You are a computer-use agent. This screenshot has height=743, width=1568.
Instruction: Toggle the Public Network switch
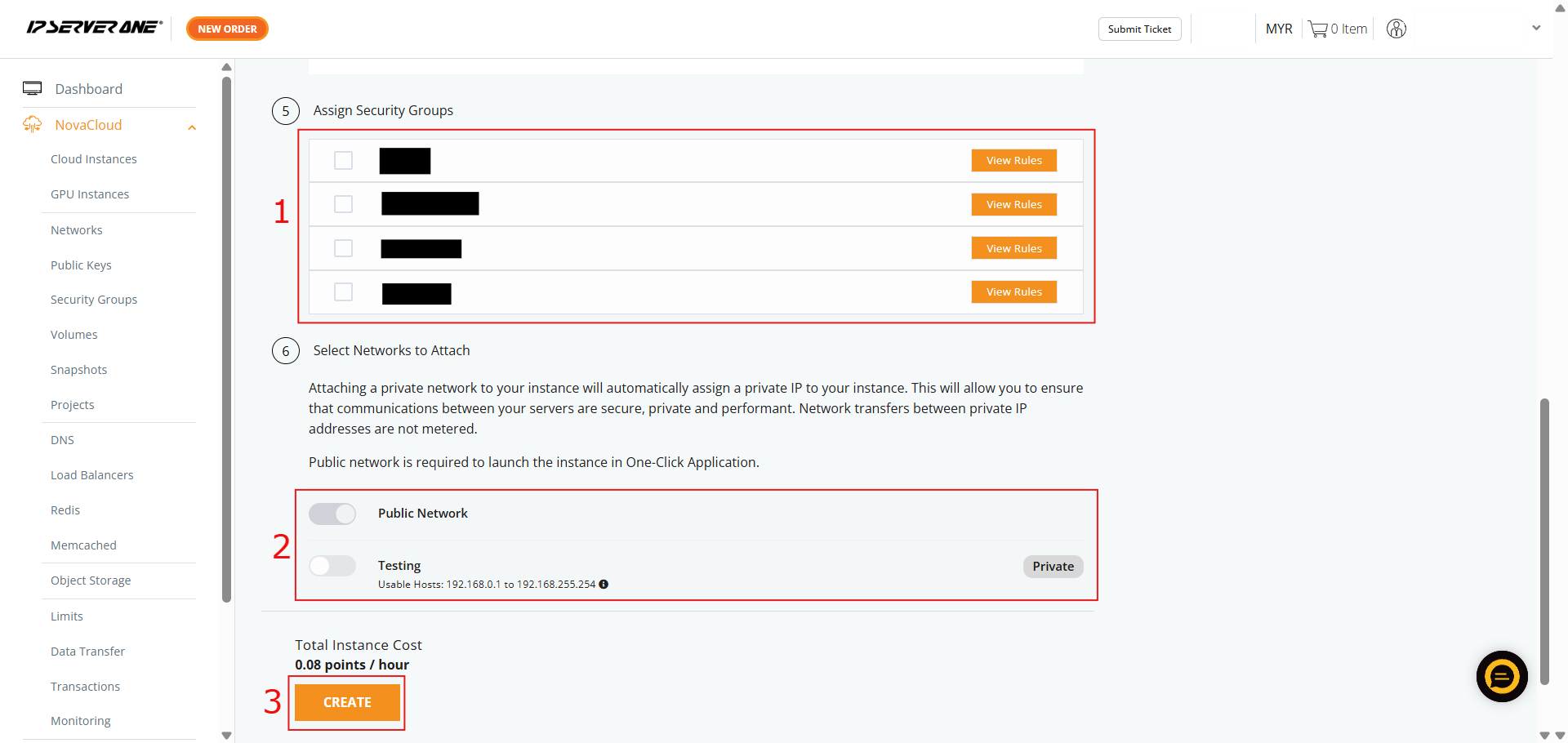point(332,514)
